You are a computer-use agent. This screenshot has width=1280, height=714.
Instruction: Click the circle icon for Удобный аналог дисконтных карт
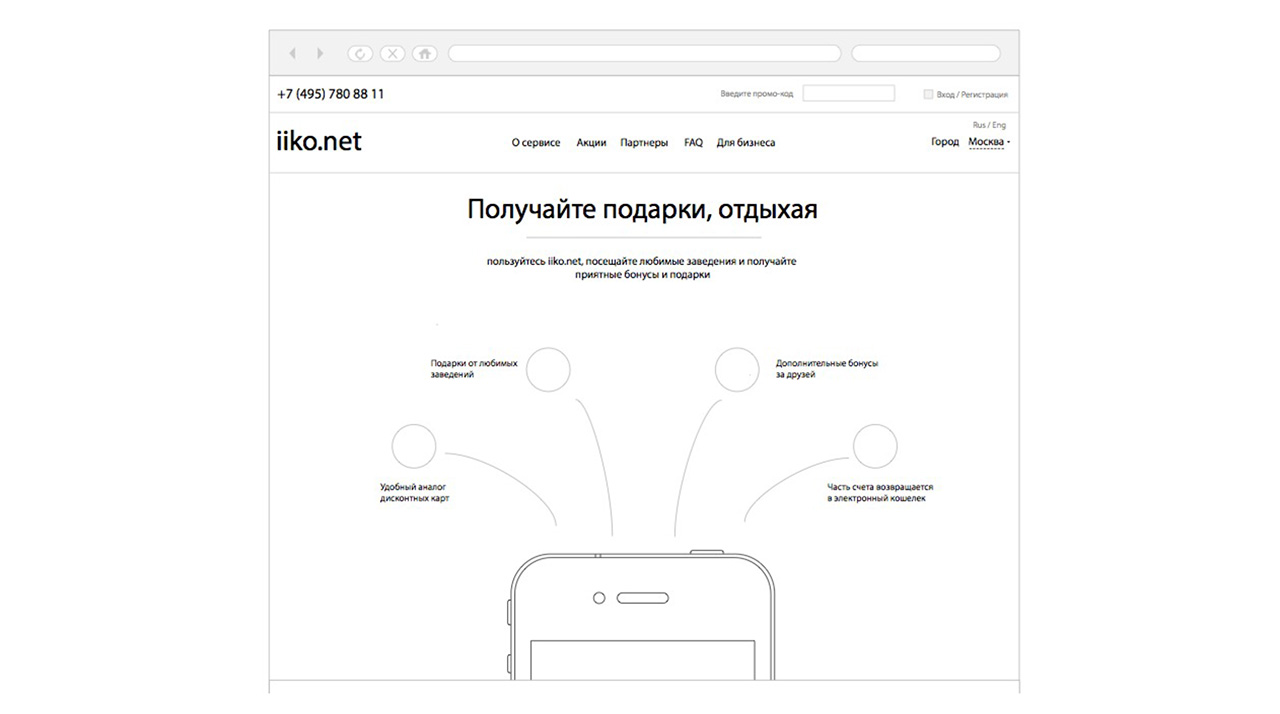[x=414, y=446]
